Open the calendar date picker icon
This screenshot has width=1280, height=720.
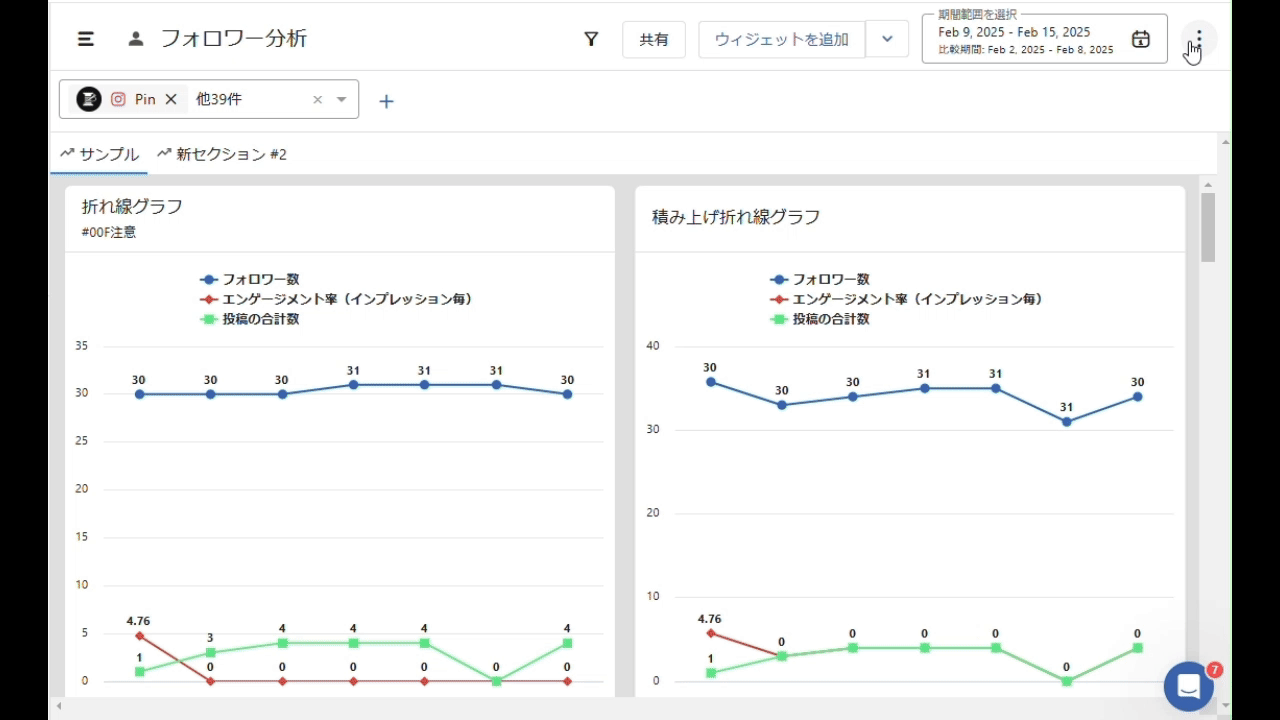(x=1140, y=39)
